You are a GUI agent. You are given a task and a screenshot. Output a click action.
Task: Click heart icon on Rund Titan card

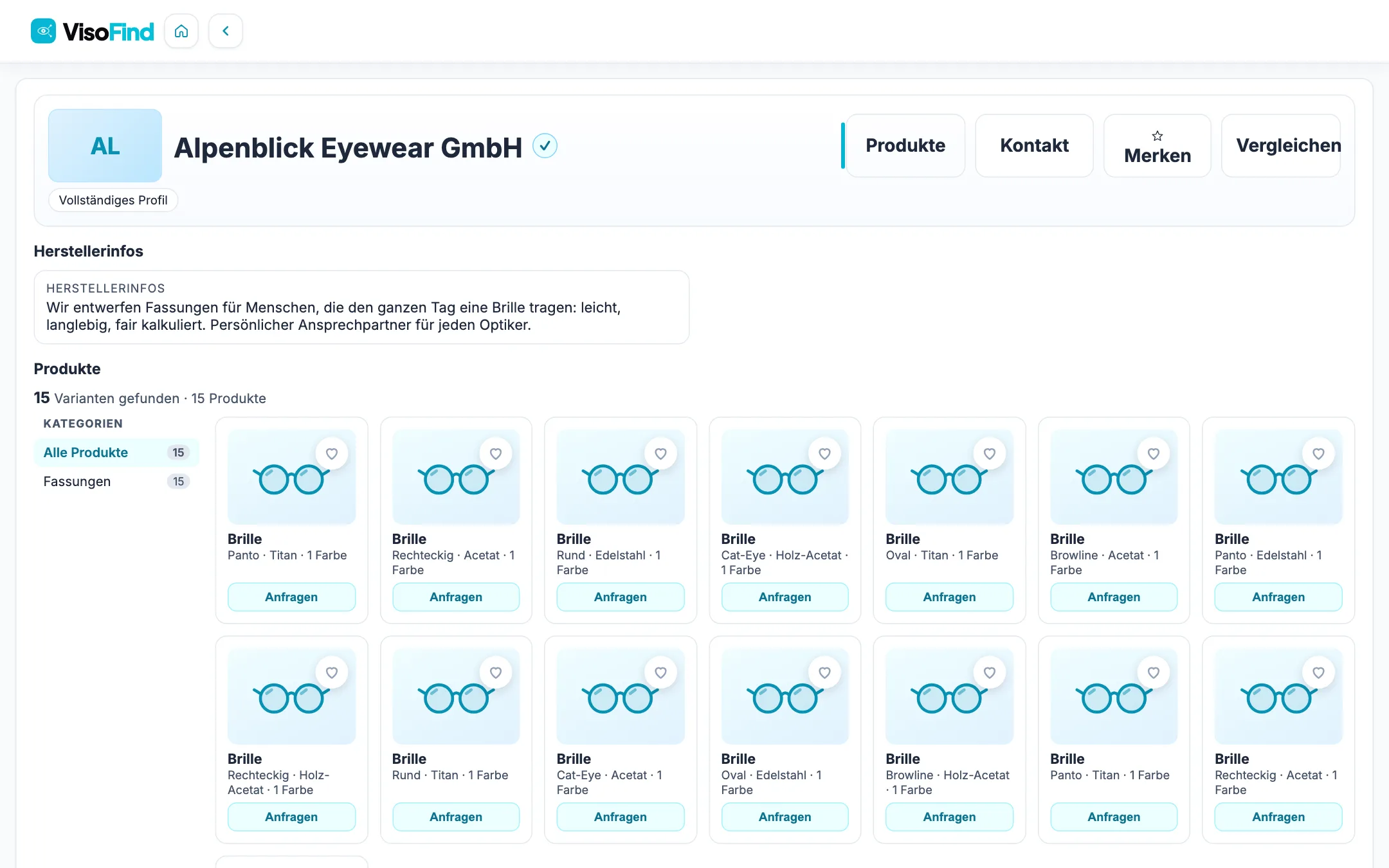(x=496, y=673)
